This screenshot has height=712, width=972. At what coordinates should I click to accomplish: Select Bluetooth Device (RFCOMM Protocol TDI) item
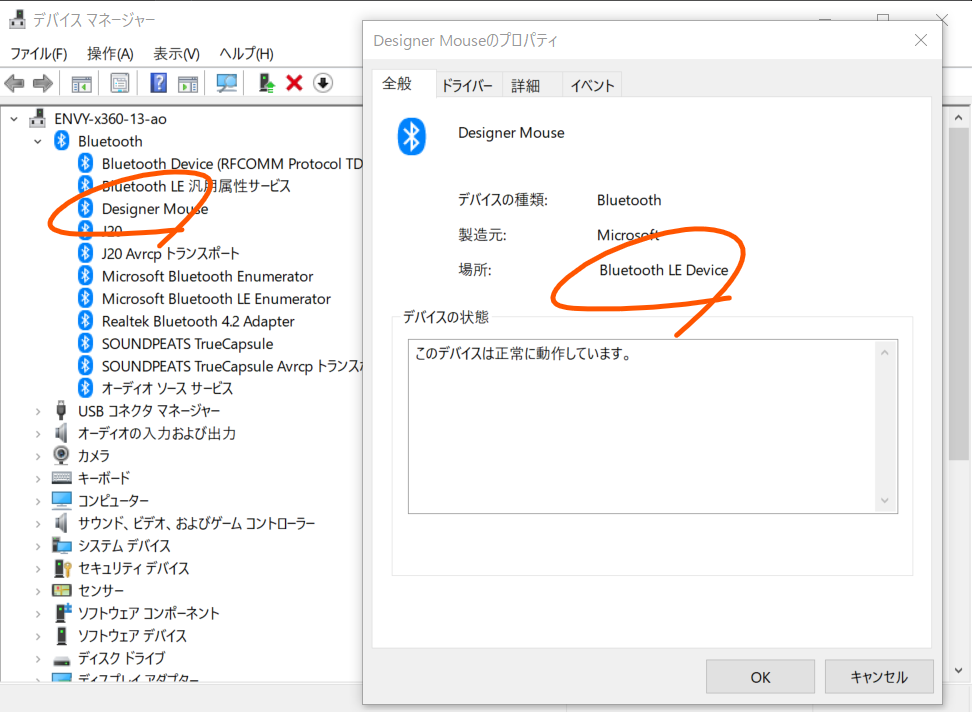click(x=232, y=164)
